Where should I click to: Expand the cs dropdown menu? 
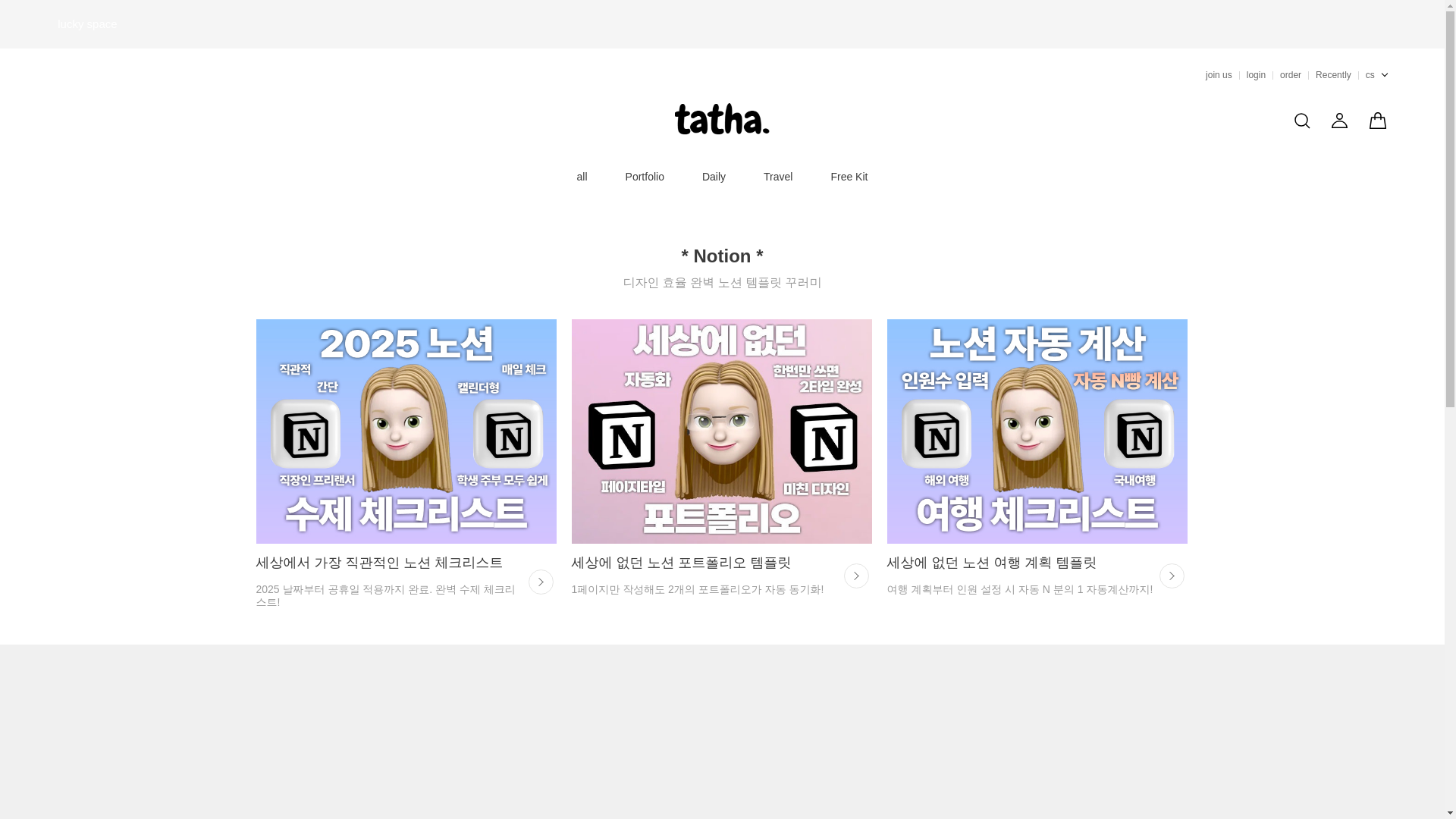tap(1376, 75)
